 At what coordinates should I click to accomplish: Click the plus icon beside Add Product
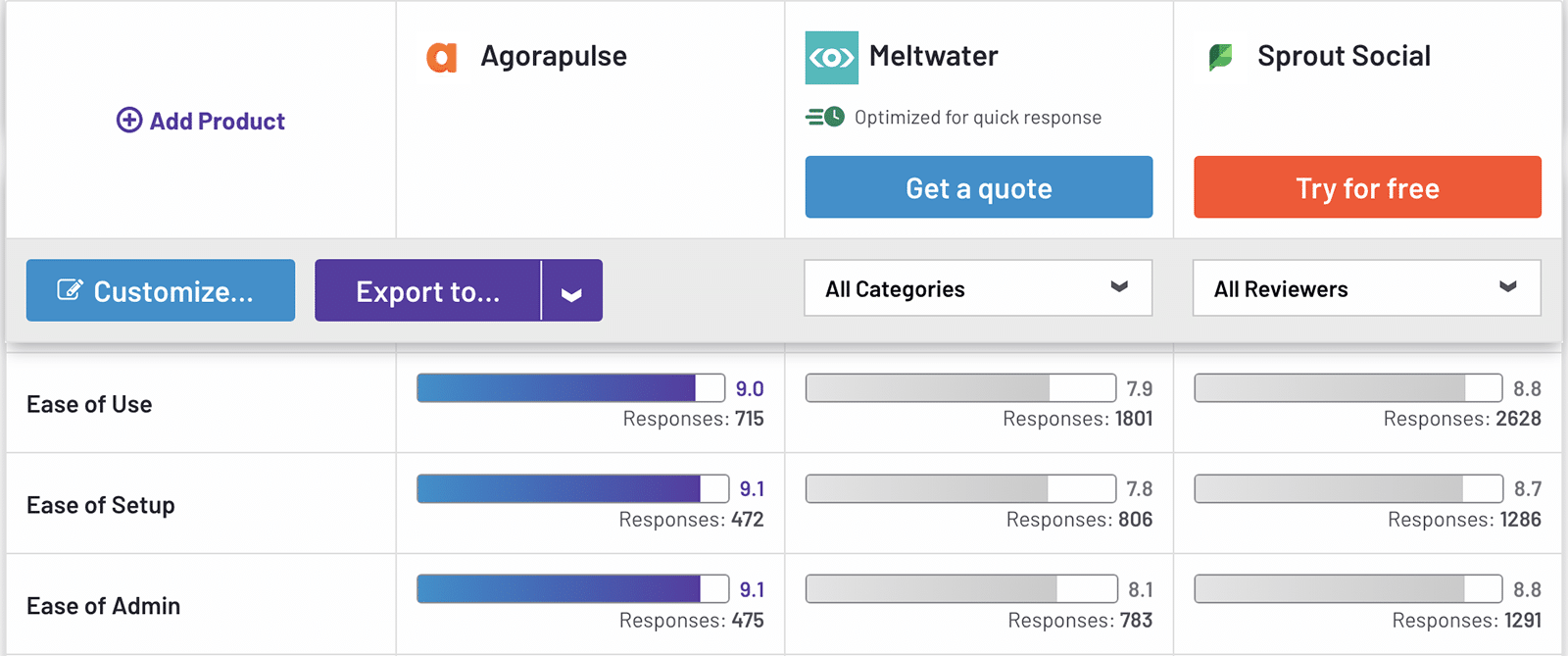tap(129, 121)
